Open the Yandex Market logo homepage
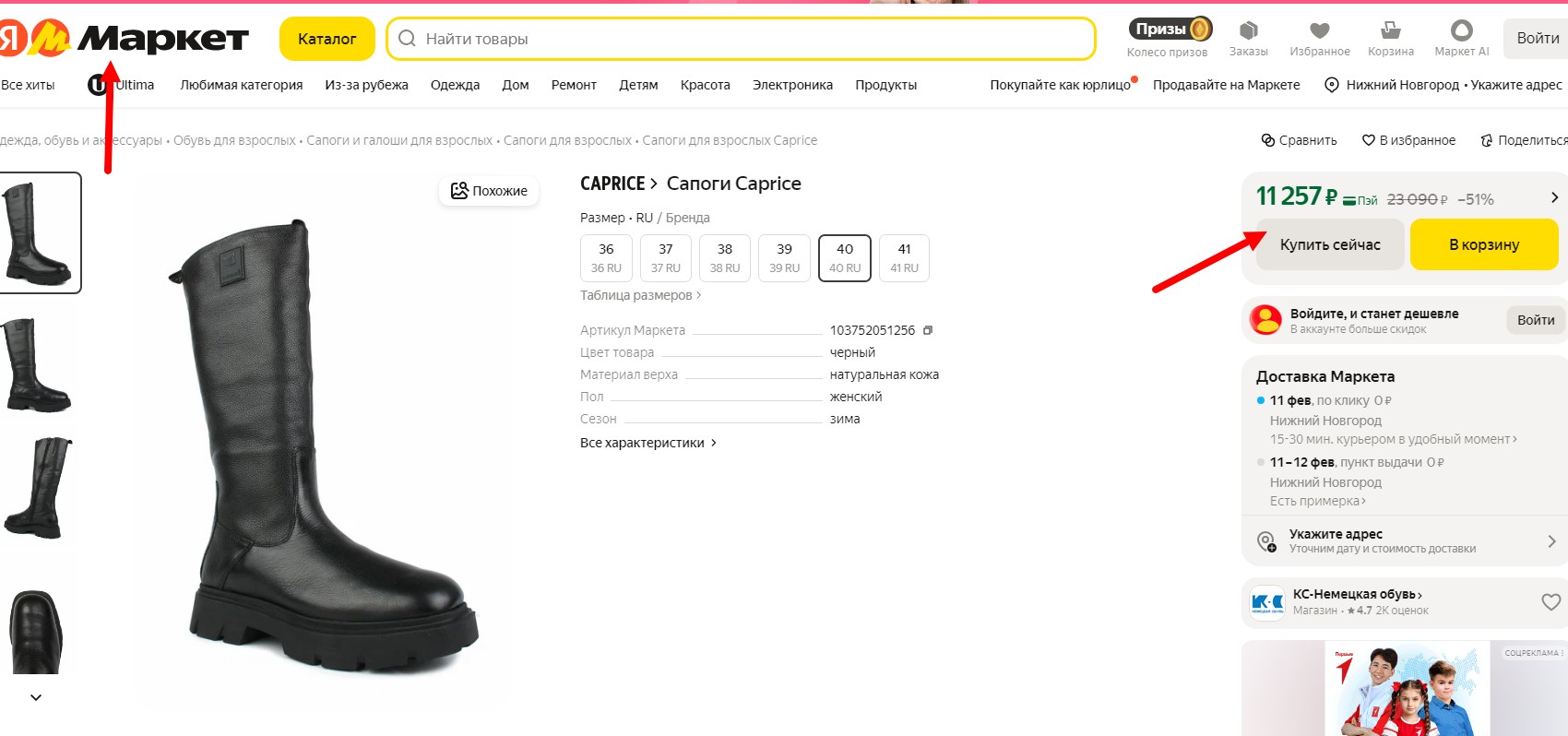1568x736 pixels. point(125,39)
